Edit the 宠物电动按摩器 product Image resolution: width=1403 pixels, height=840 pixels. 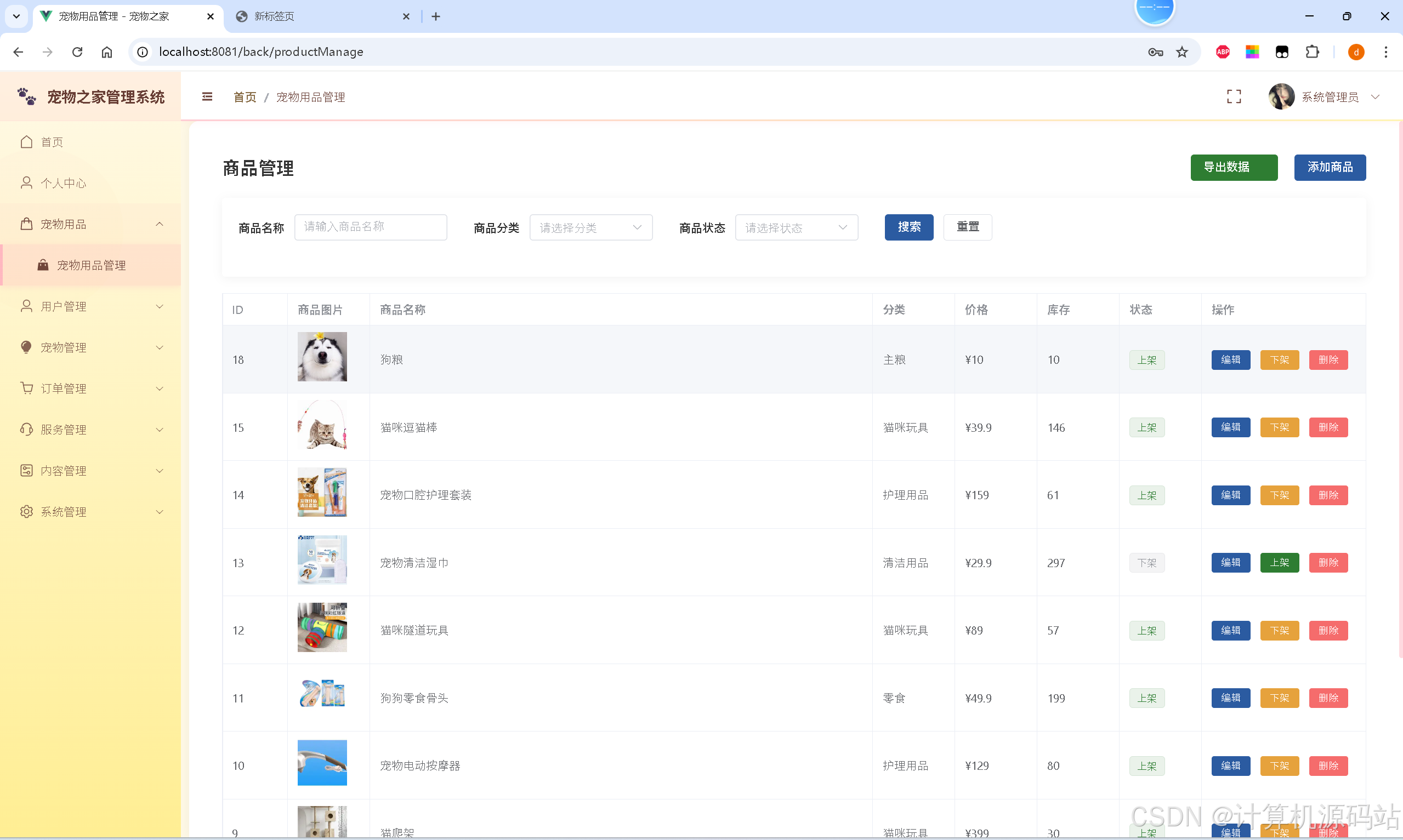click(x=1230, y=765)
